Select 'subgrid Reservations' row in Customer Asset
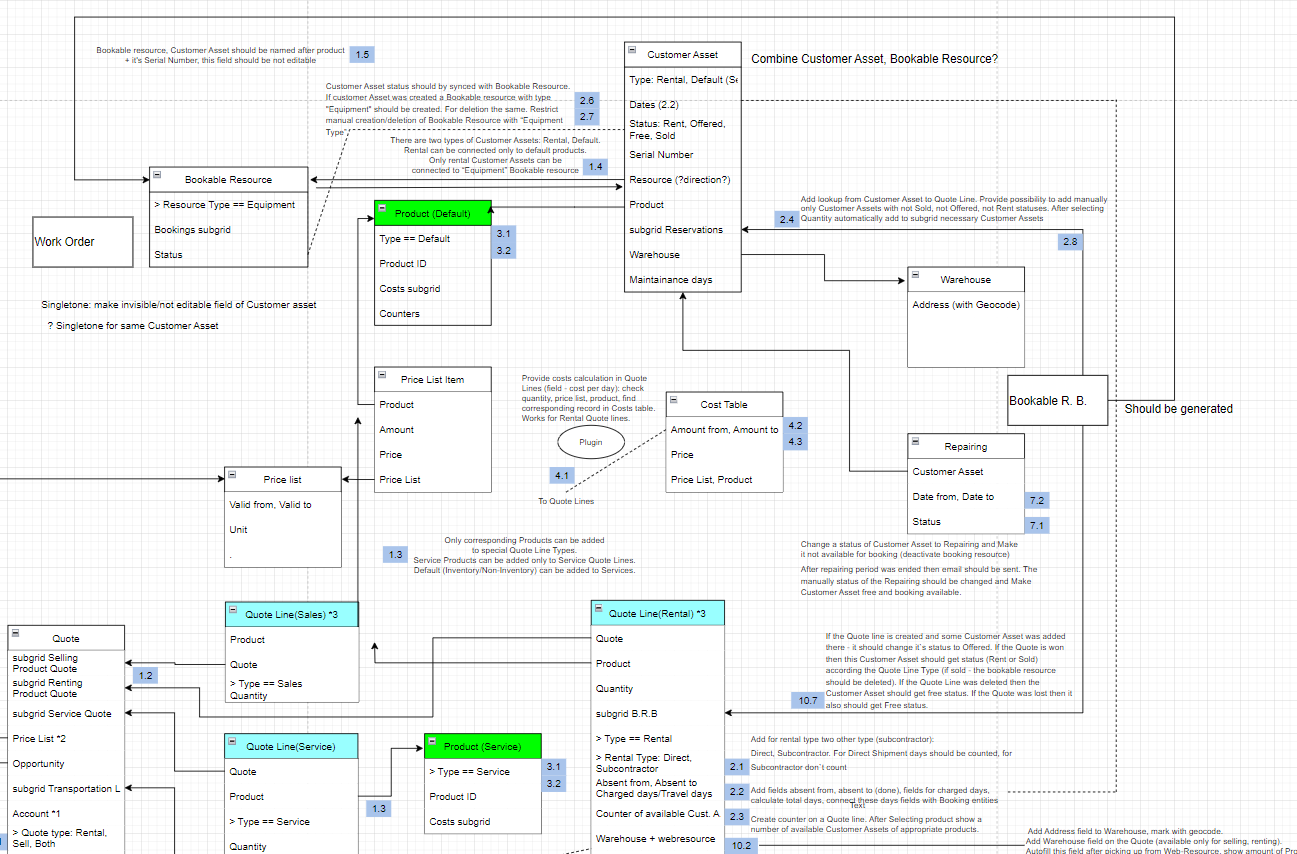Screen dimensions: 1297x854 coord(683,230)
